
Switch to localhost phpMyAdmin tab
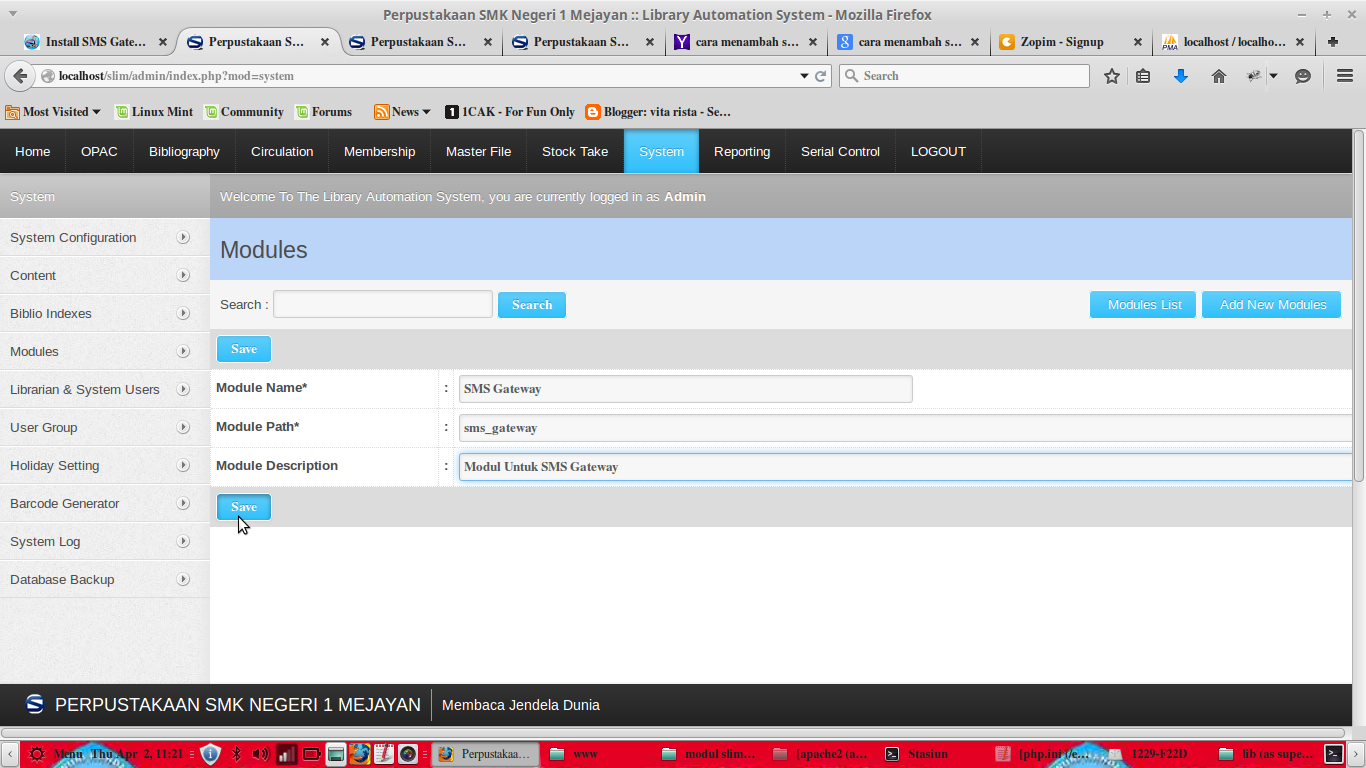(x=1234, y=42)
